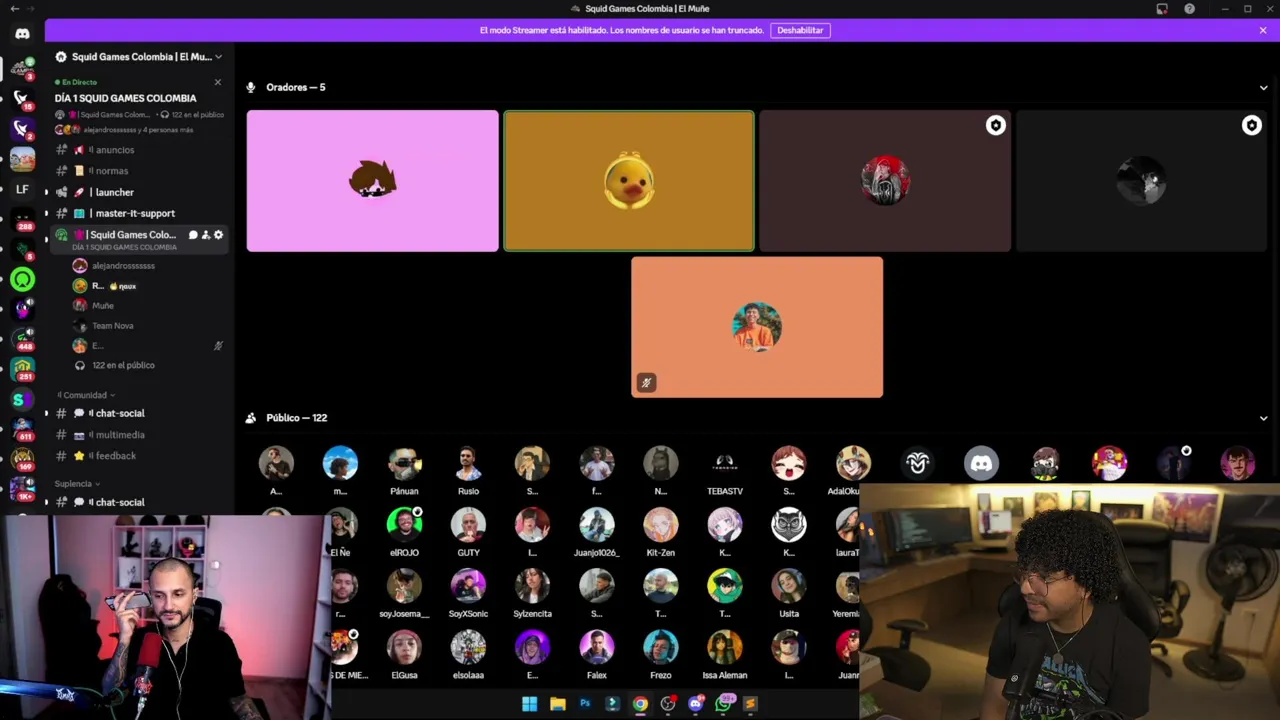Collapse the Oradores speakers section chevron
The image size is (1280, 720).
pyautogui.click(x=1263, y=88)
